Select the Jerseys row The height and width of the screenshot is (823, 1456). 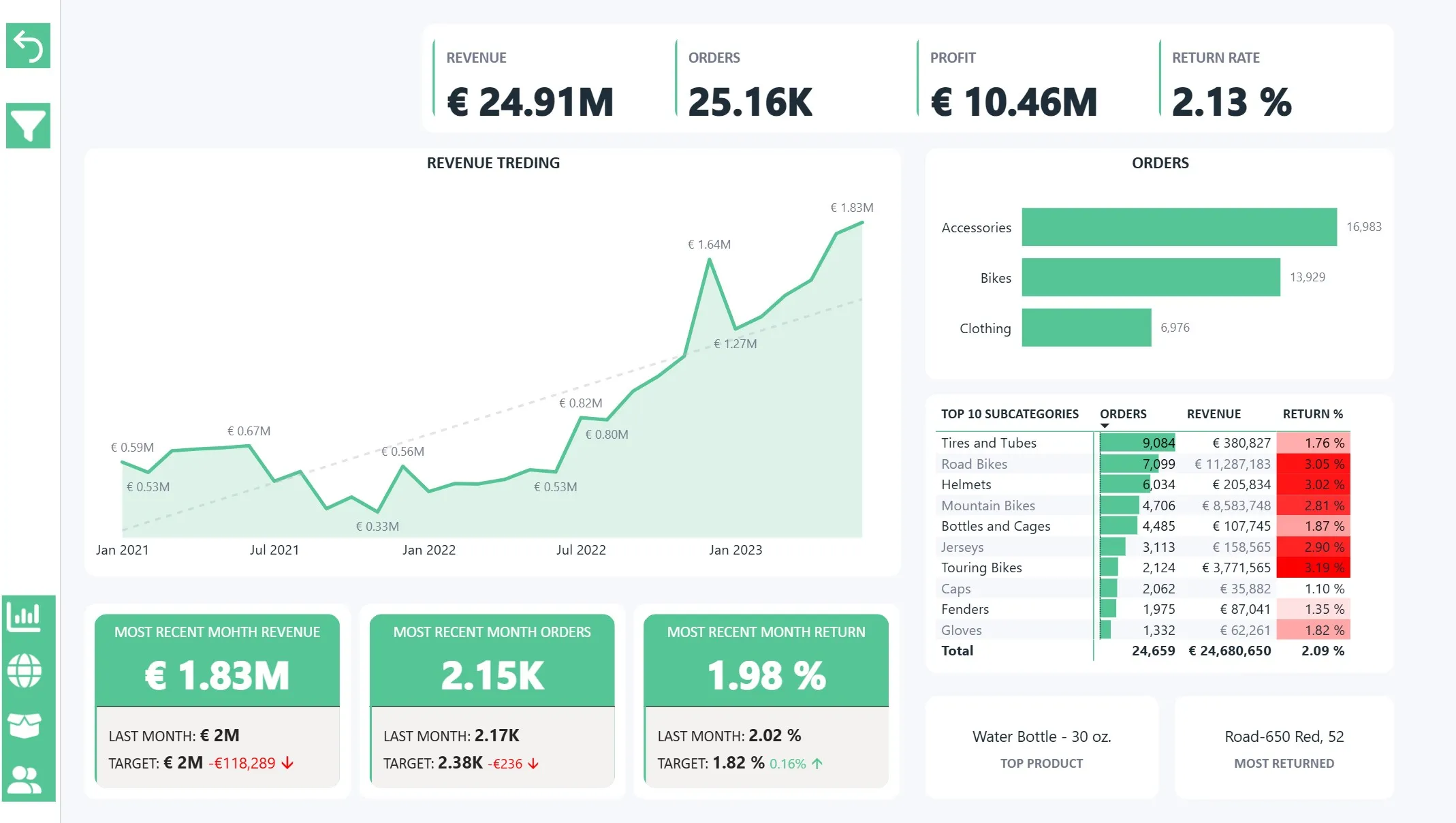coord(1143,547)
